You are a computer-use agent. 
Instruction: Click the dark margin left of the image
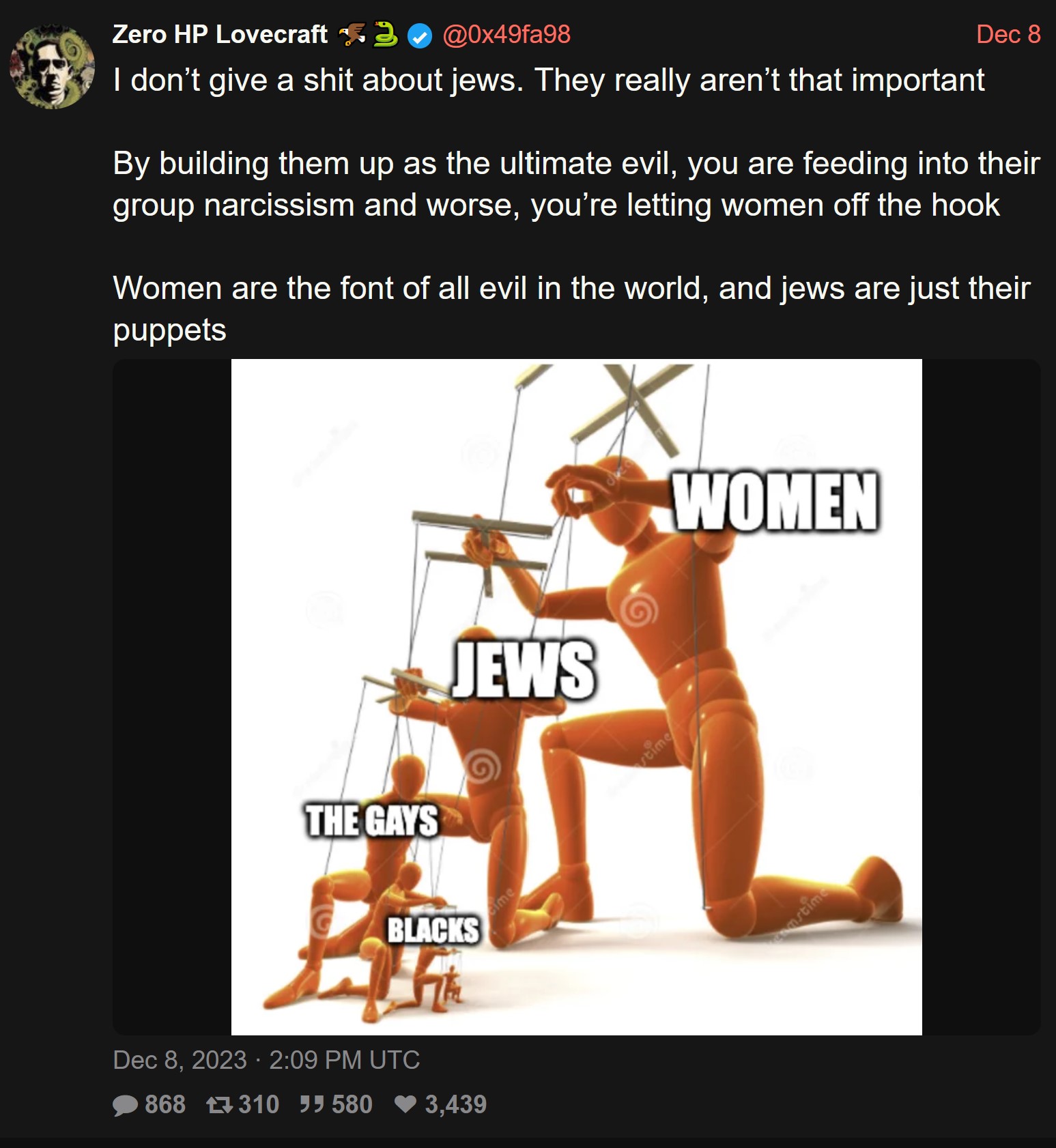pyautogui.click(x=172, y=697)
